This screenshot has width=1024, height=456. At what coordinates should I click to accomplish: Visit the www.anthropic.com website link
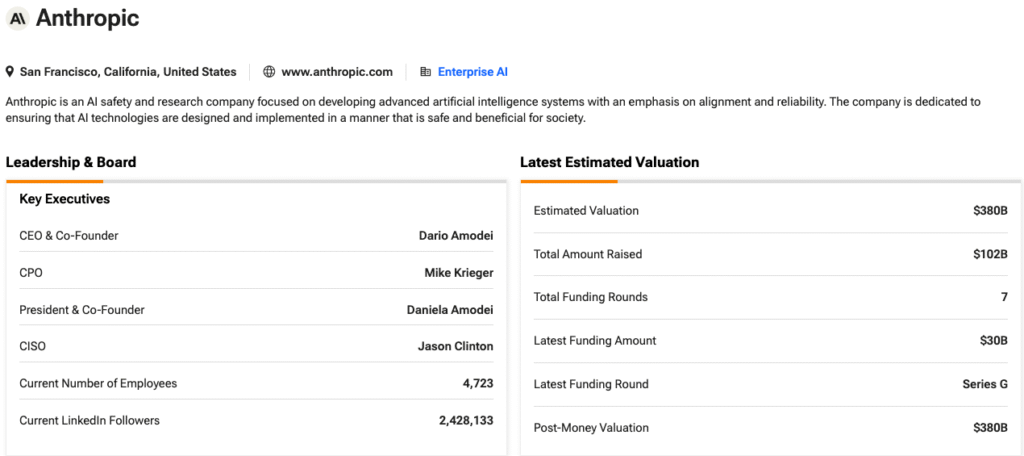pos(336,72)
